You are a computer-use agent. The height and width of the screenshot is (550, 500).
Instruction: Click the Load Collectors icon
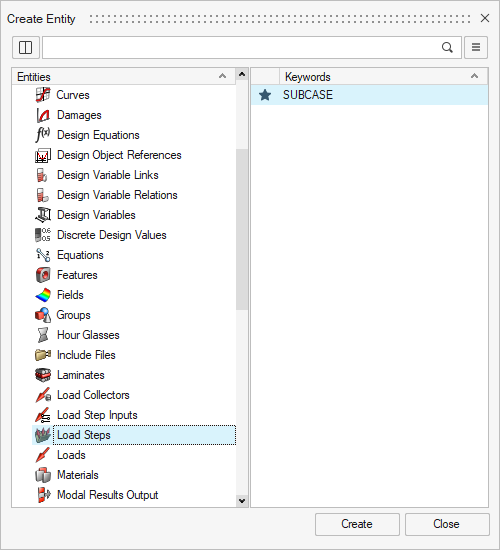[x=43, y=395]
